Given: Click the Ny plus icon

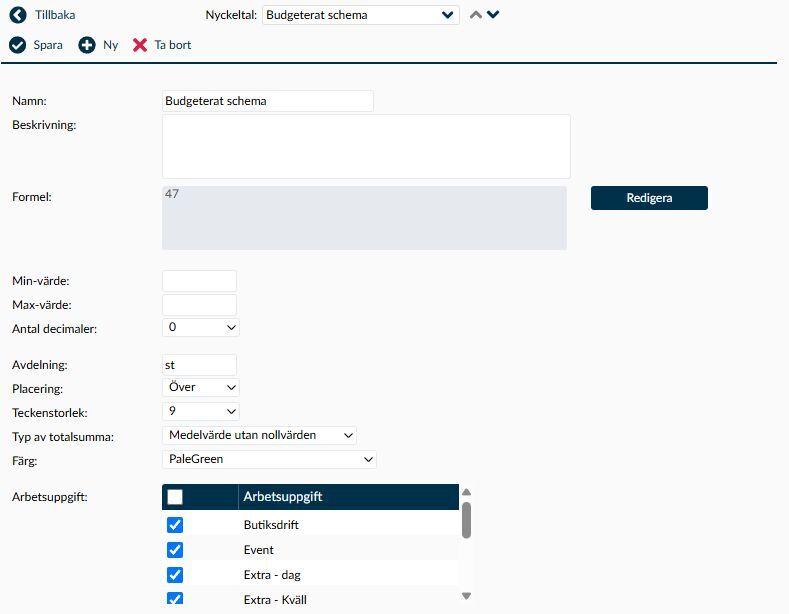Looking at the screenshot, I should point(87,45).
